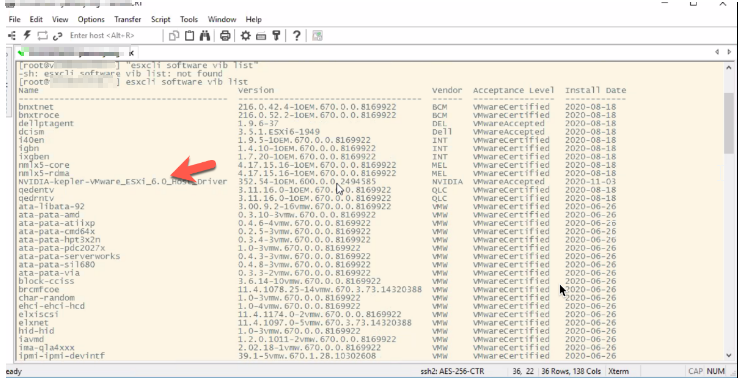This screenshot has width=740, height=378.
Task: Click the CAP indicator in status bar
Action: 695,371
